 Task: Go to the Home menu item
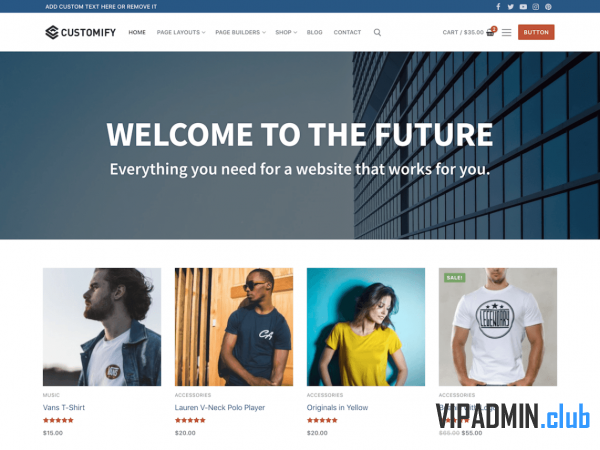tap(137, 33)
